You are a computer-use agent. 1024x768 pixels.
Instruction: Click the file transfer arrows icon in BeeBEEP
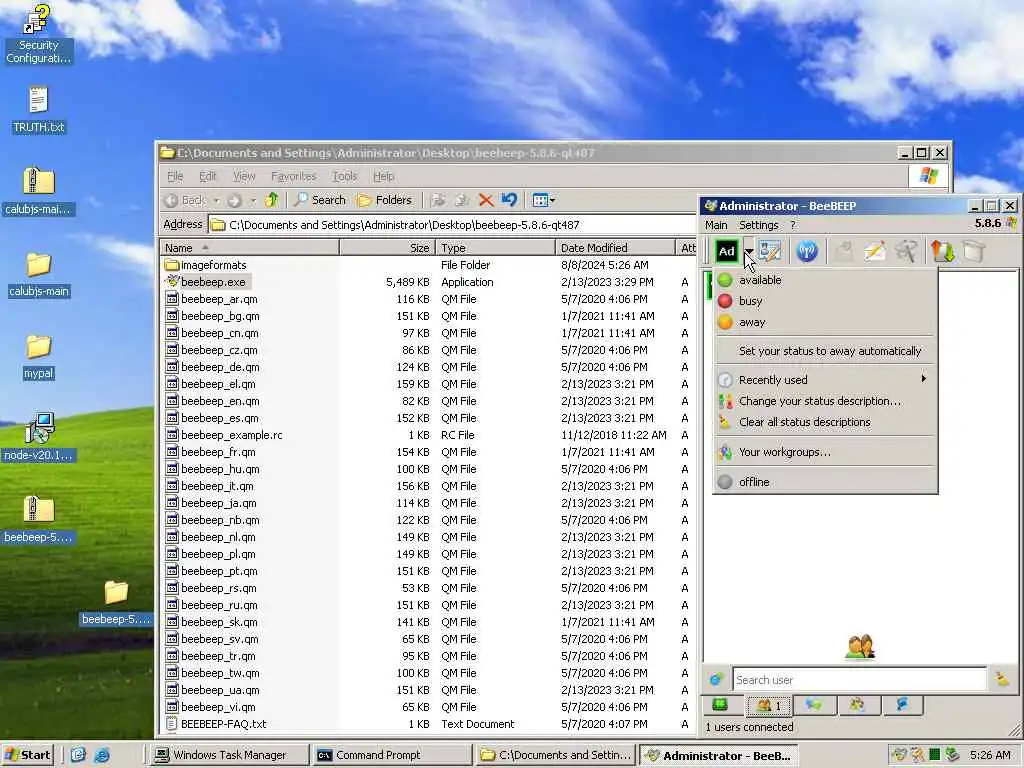[x=942, y=251]
